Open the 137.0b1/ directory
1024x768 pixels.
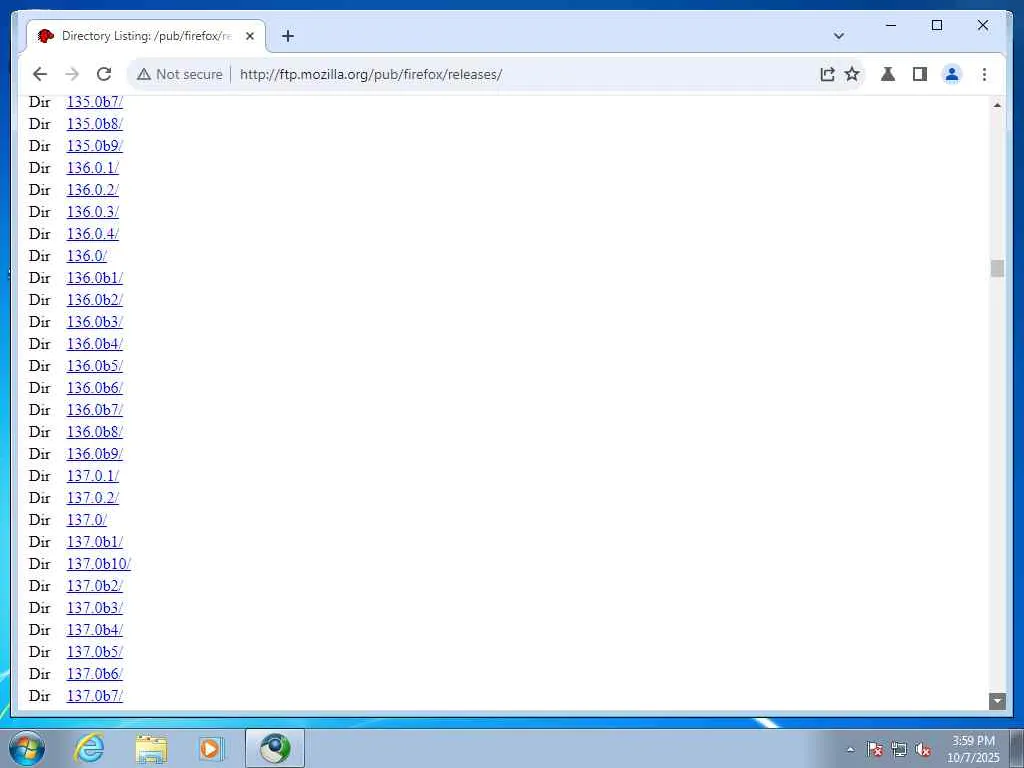[x=95, y=542]
